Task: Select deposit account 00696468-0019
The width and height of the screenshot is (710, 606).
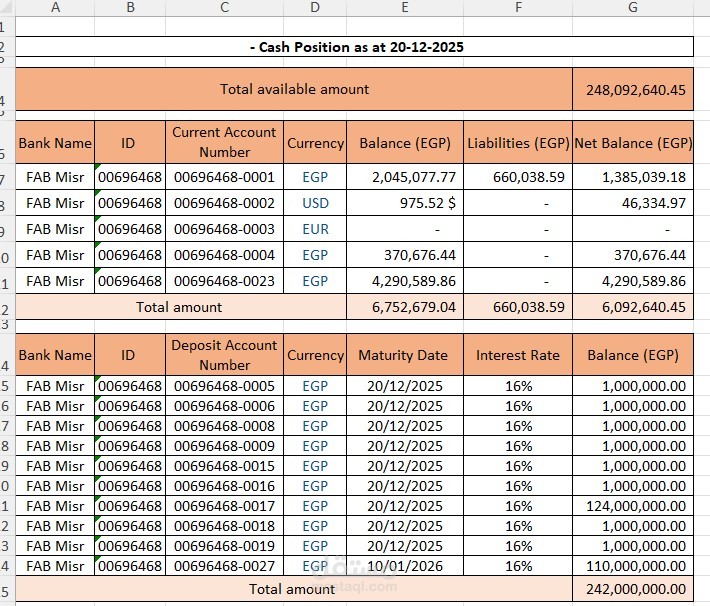Action: coord(225,546)
